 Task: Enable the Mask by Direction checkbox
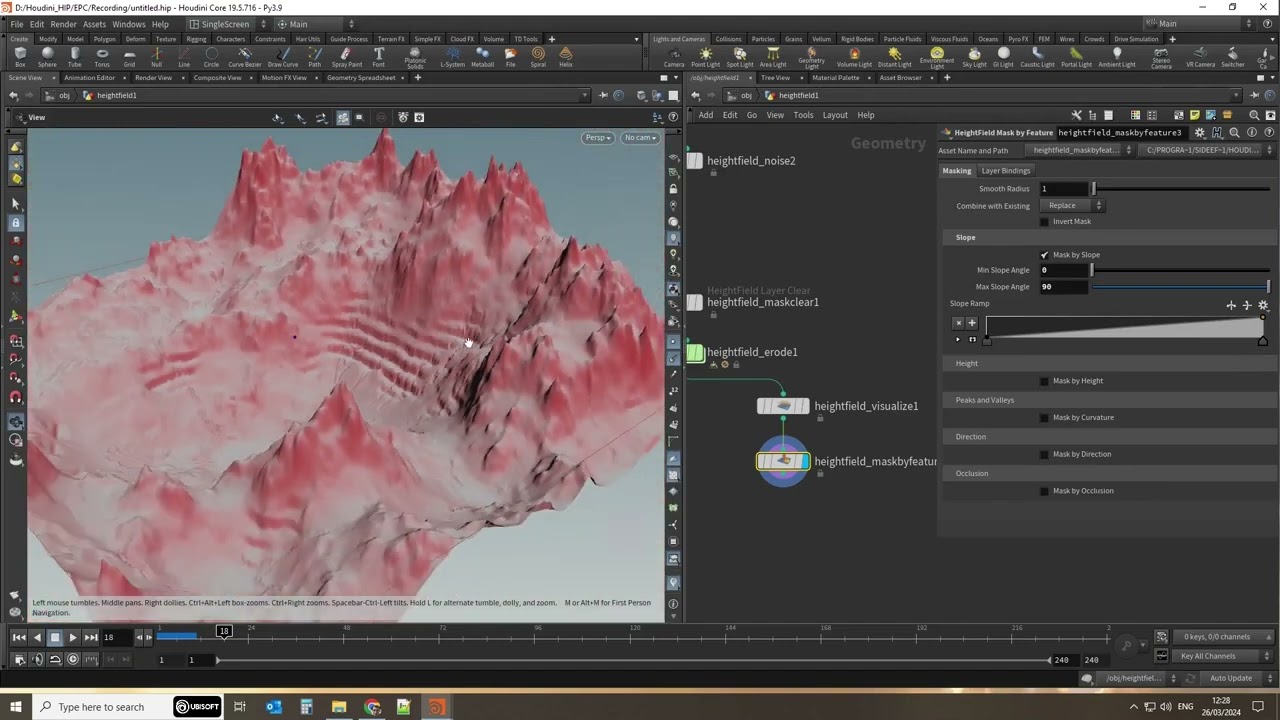pos(1044,454)
